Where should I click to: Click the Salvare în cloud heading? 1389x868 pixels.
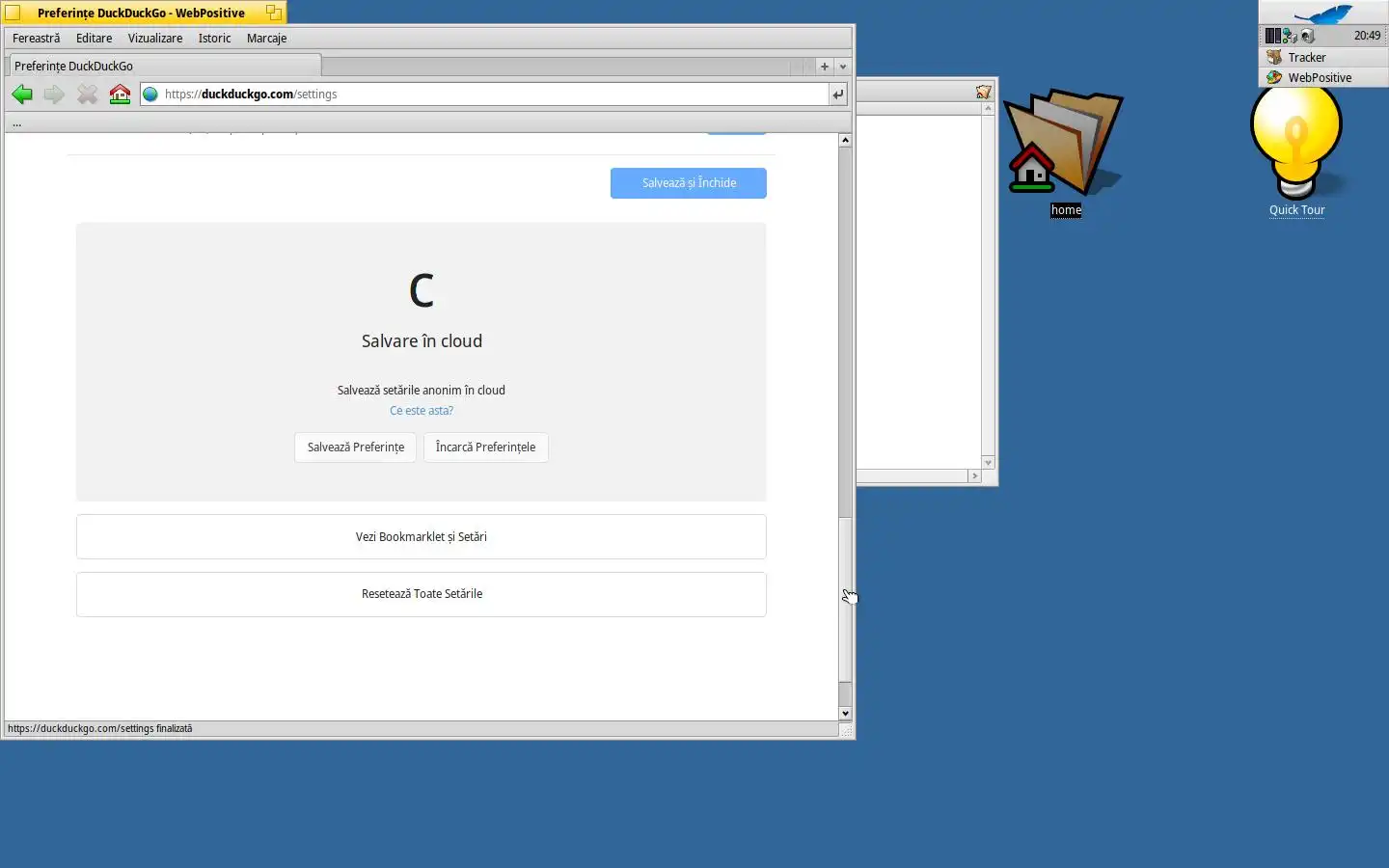click(422, 341)
